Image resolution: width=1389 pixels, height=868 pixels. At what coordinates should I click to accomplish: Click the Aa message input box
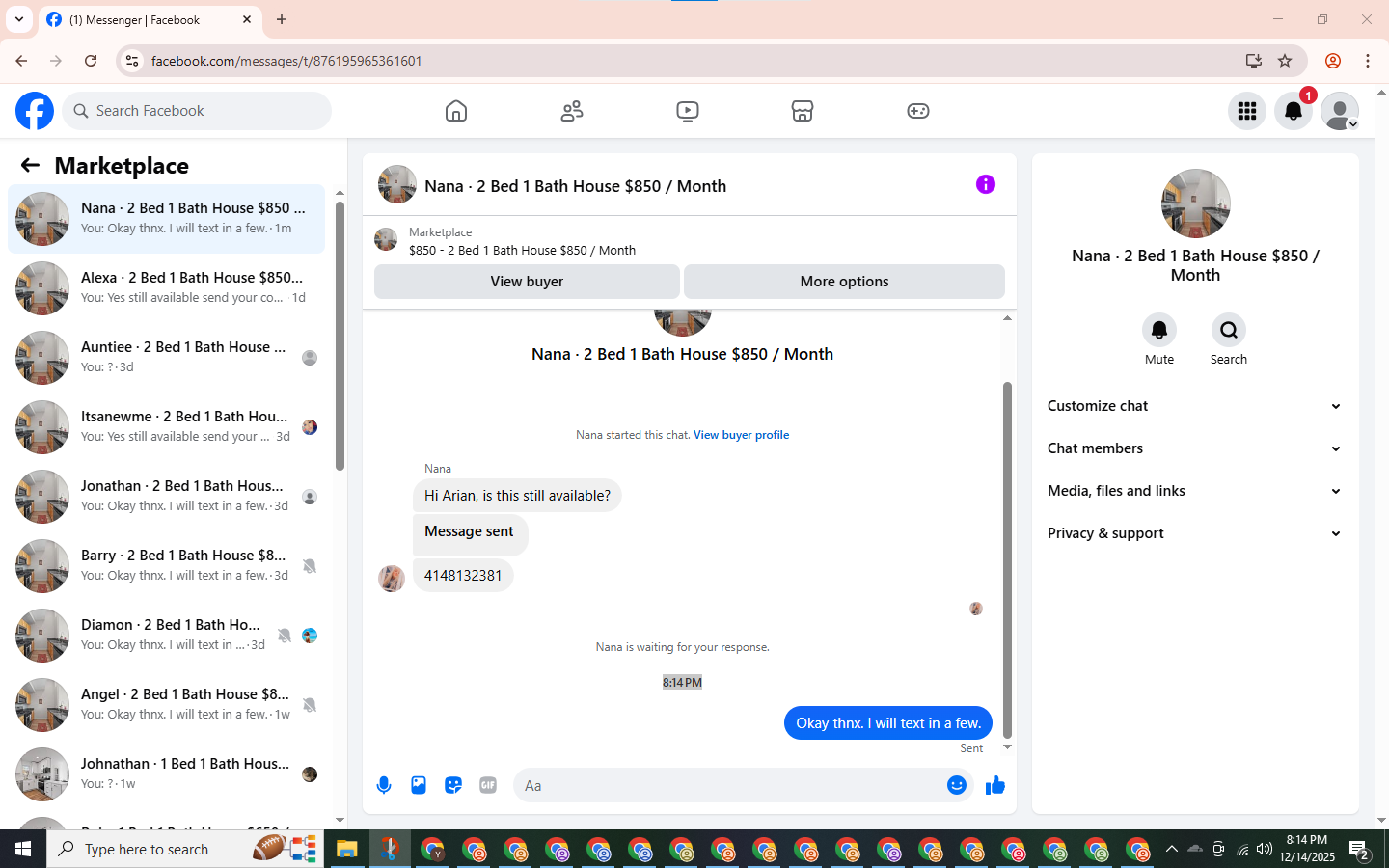point(728,785)
